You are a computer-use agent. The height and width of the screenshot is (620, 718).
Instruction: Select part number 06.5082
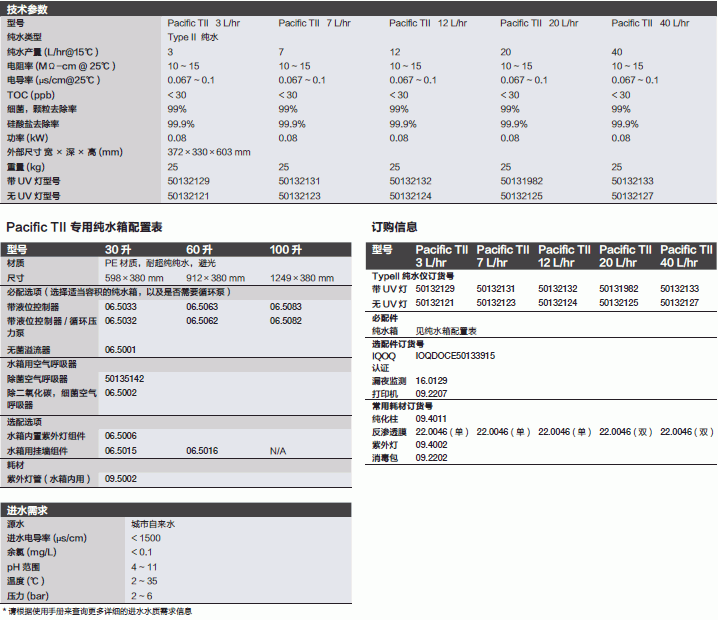click(286, 321)
